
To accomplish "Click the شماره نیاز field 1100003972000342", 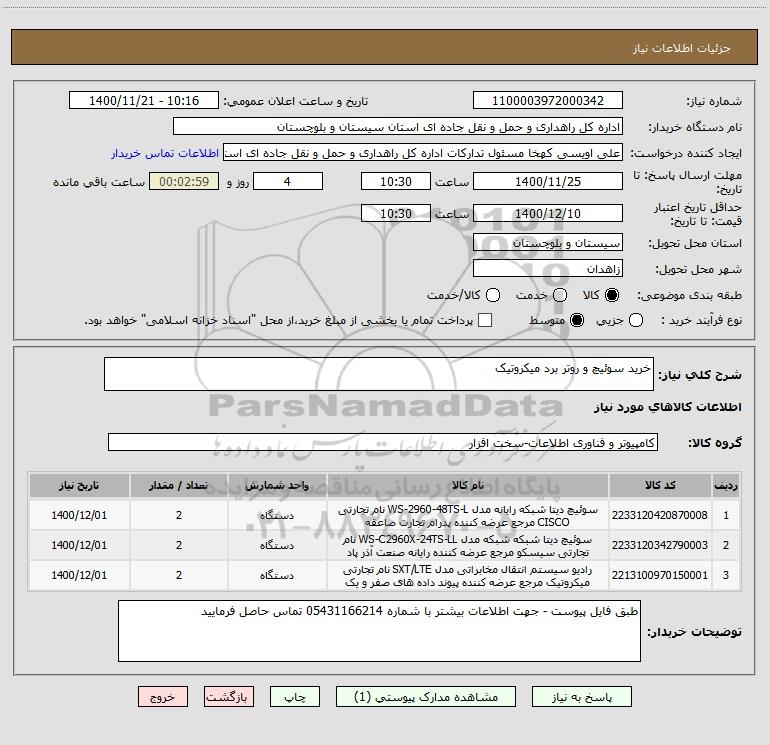I will pos(548,101).
